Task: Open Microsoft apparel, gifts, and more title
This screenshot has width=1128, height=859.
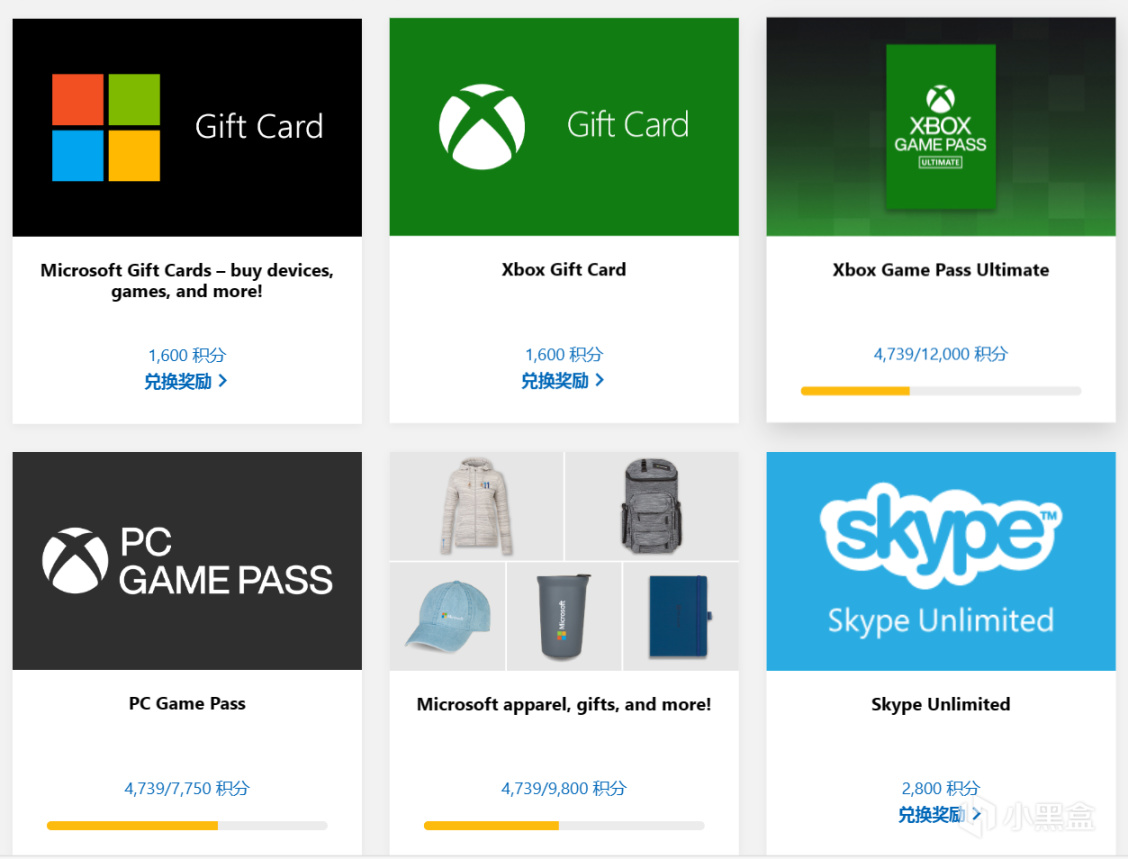Action: tap(564, 704)
